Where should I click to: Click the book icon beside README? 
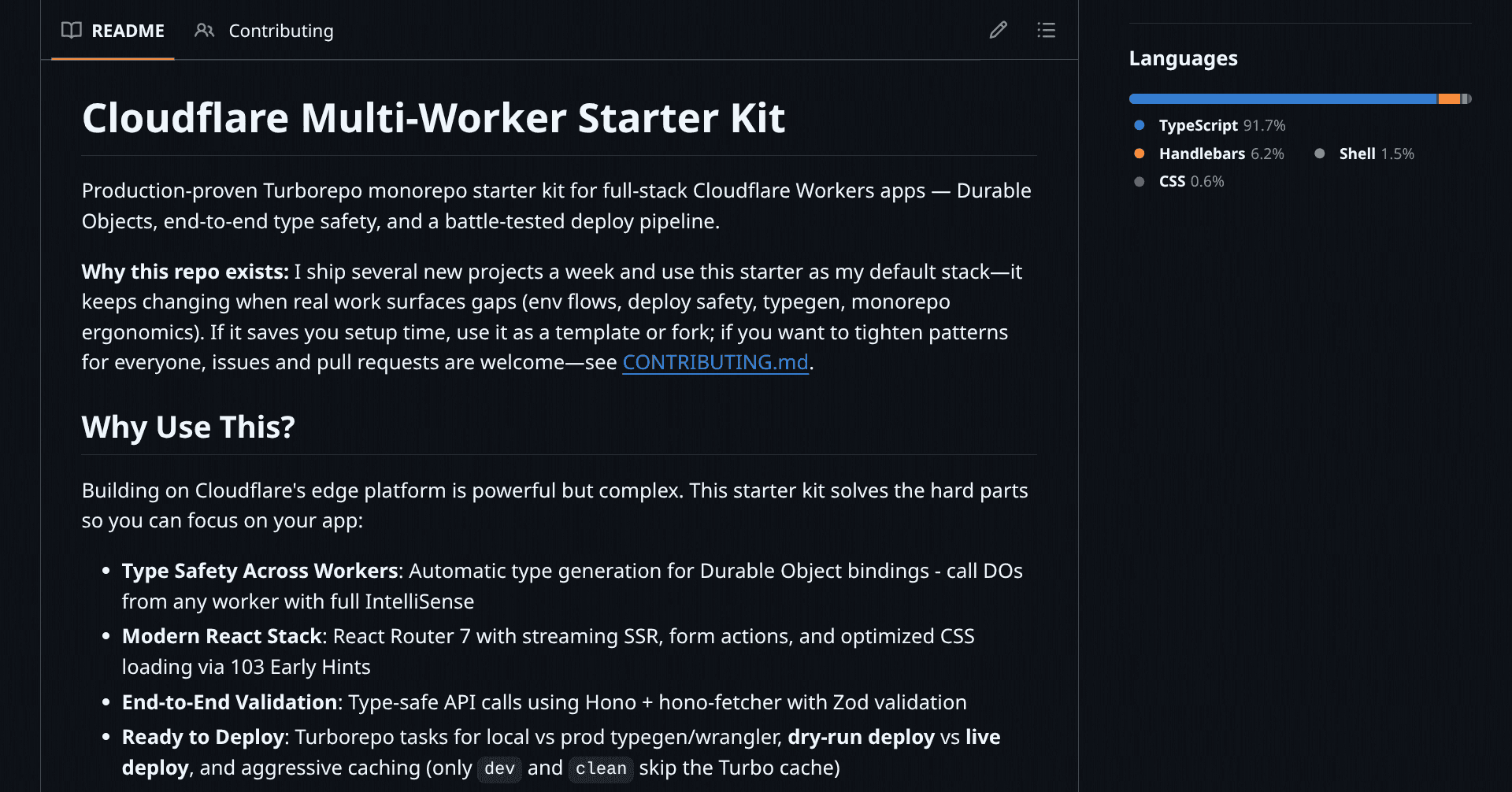pos(72,31)
